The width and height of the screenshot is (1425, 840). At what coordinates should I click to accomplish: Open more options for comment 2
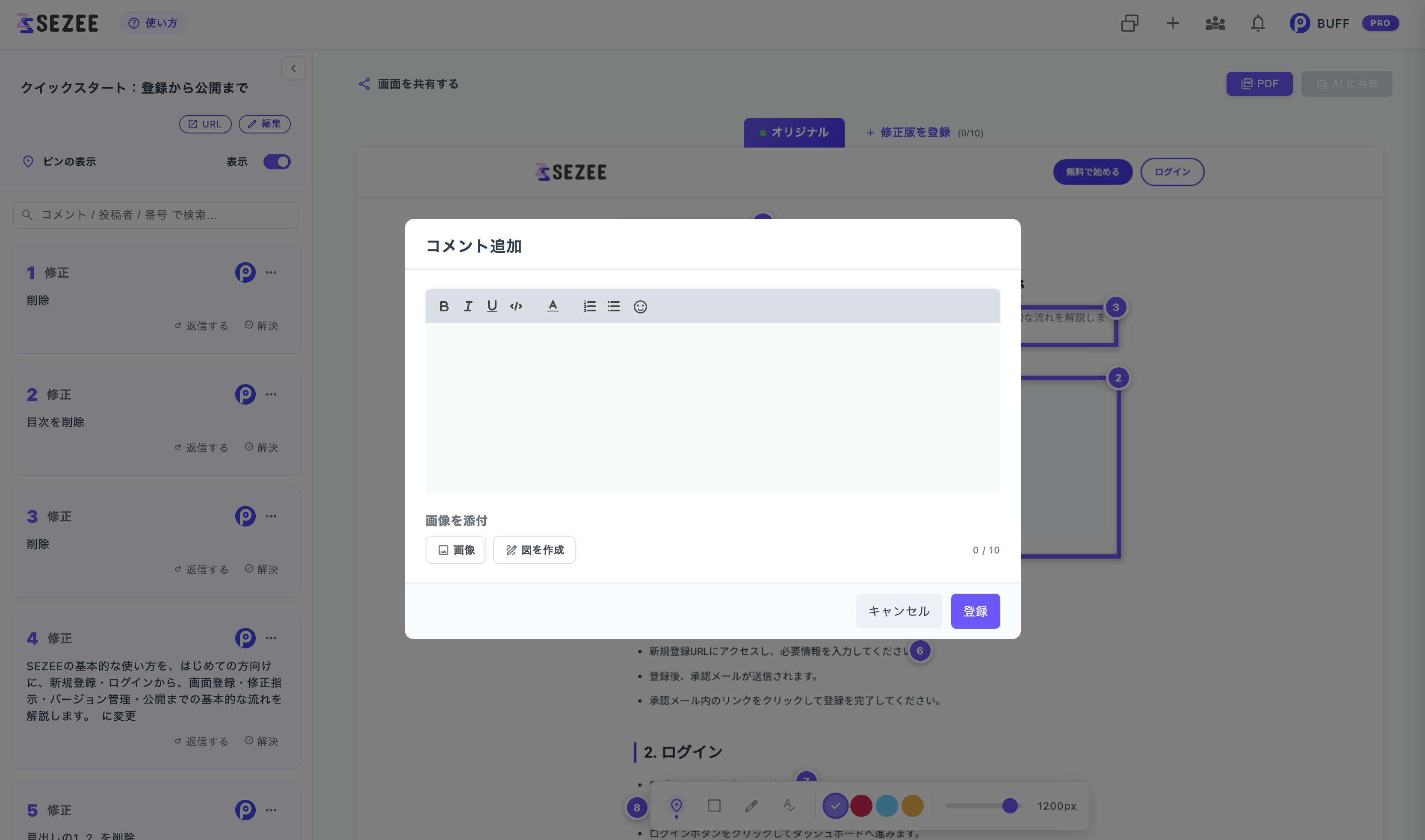271,394
